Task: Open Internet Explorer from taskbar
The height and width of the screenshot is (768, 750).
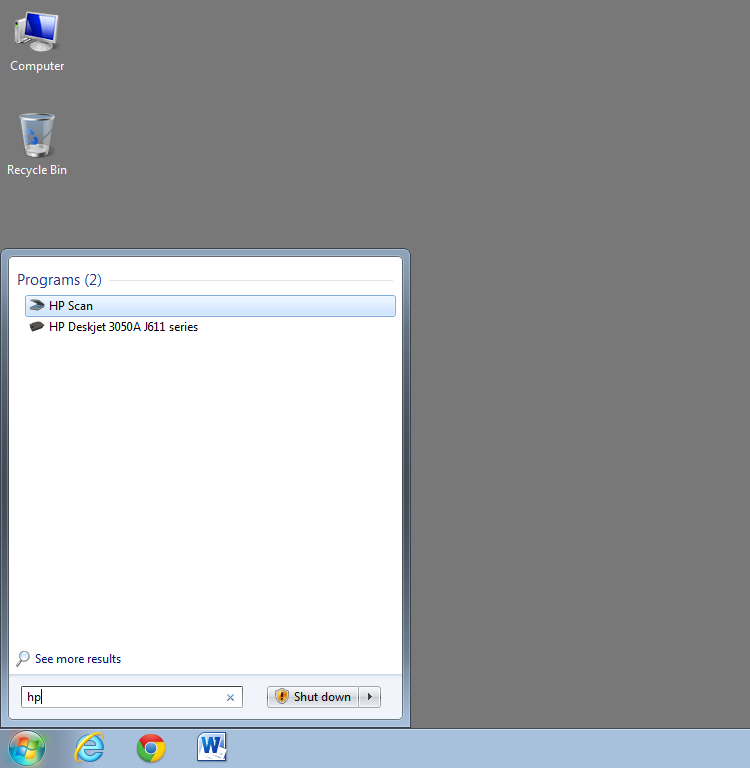Action: tap(89, 748)
